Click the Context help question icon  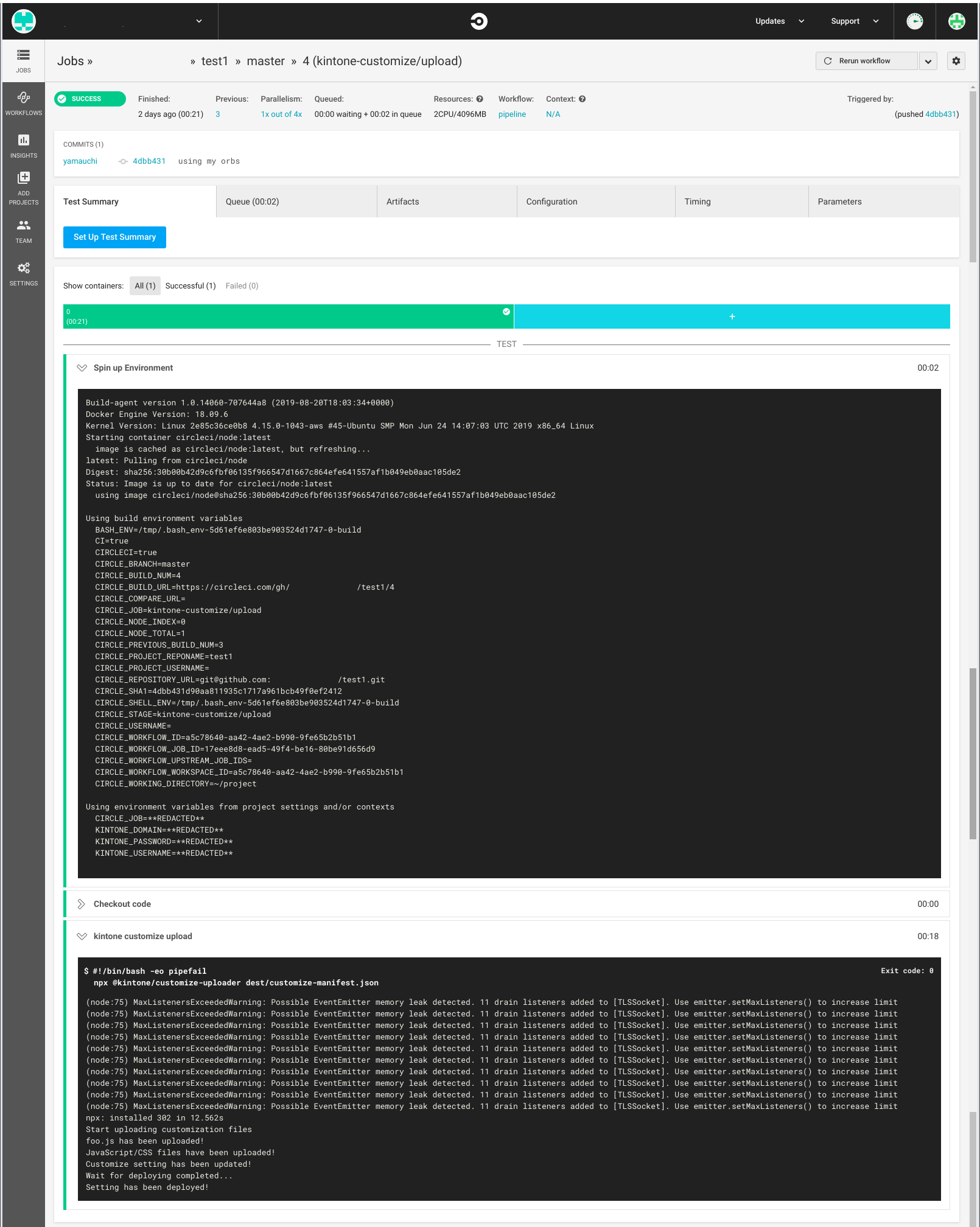point(582,99)
